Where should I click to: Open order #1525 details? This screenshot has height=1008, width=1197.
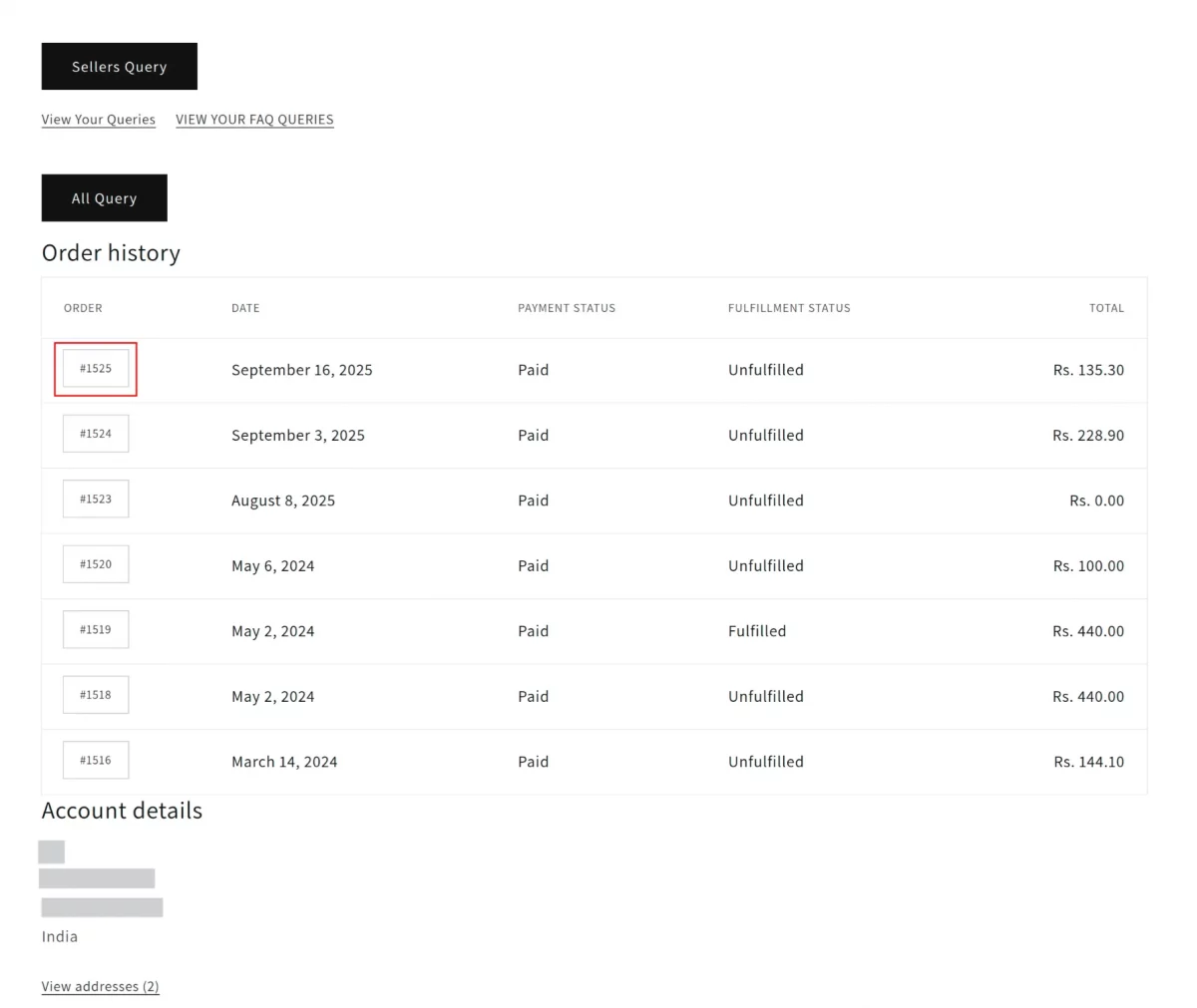point(96,369)
